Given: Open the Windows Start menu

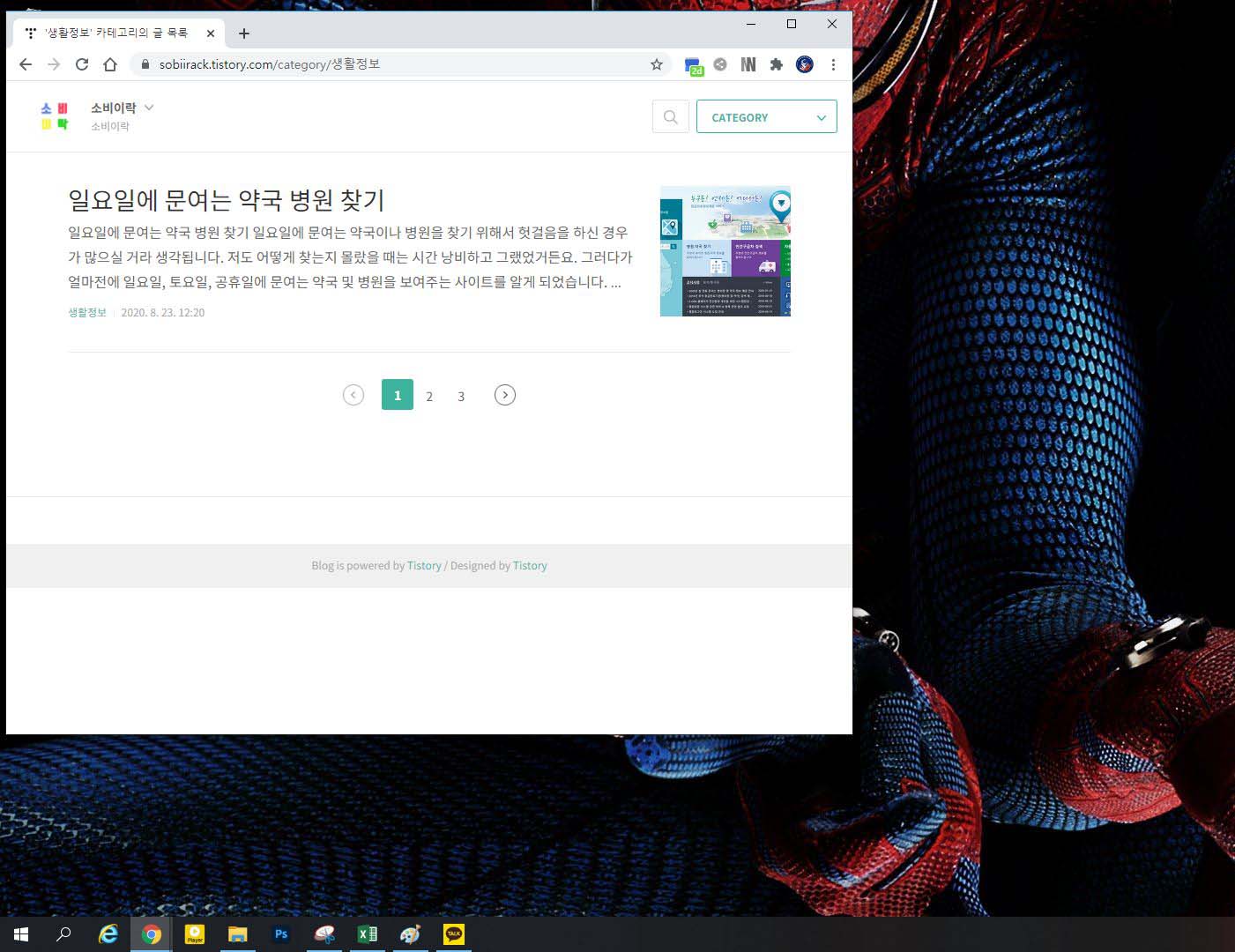Looking at the screenshot, I should [21, 934].
